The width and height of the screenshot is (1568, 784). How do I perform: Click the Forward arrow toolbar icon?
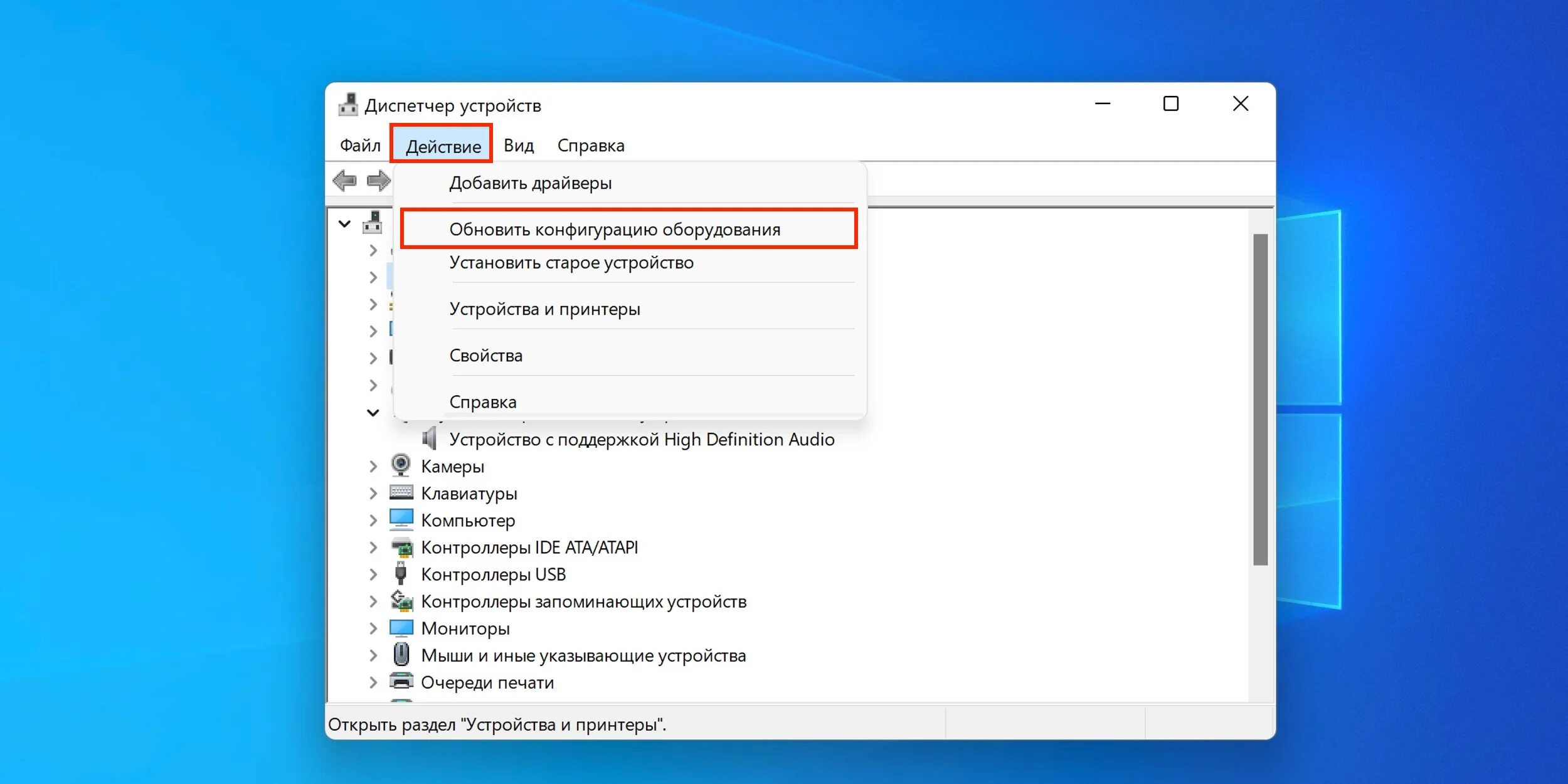(x=378, y=181)
